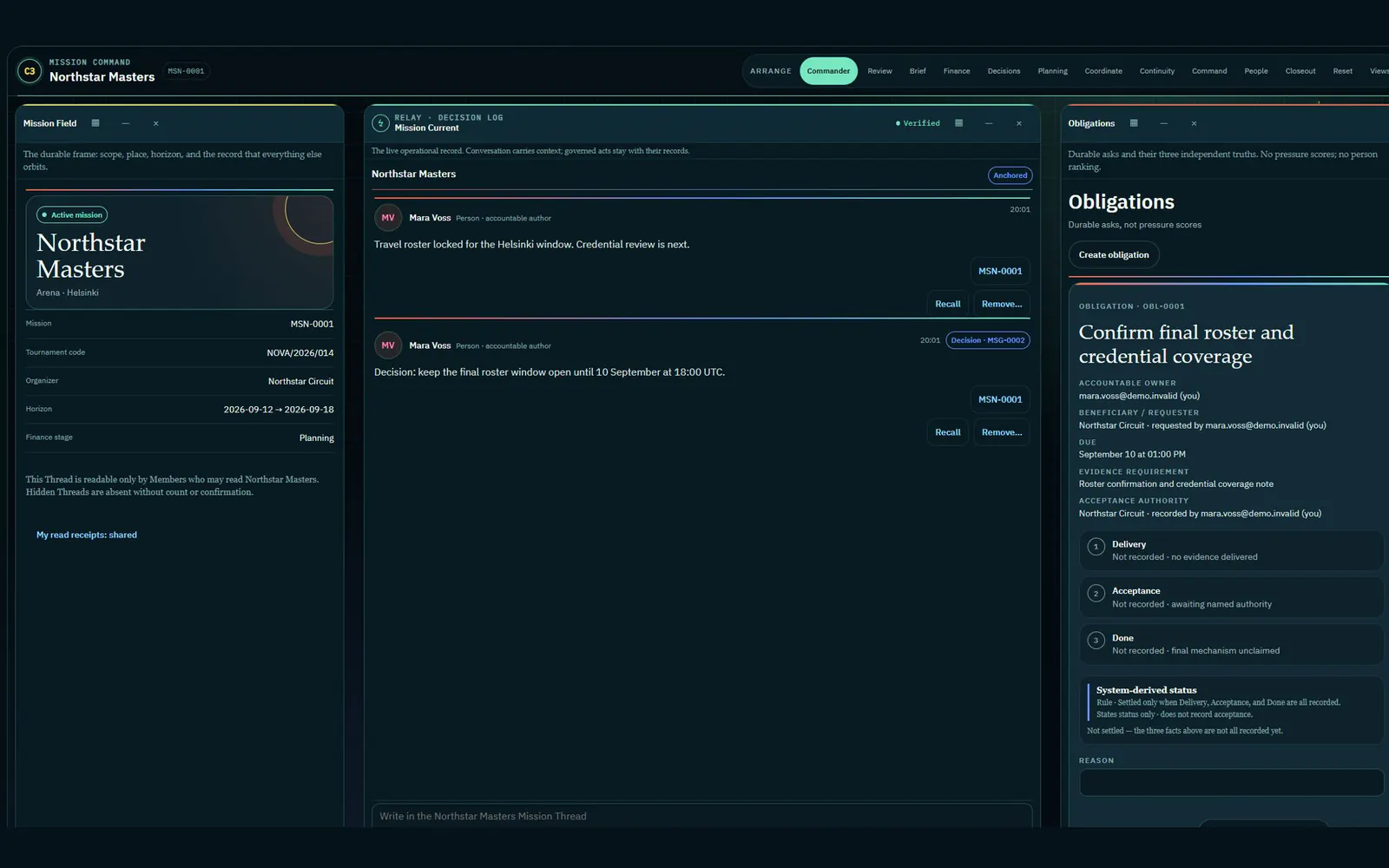Click the 'Confirm final roster and credential coverage' title
The image size is (1389, 868).
tap(1186, 345)
